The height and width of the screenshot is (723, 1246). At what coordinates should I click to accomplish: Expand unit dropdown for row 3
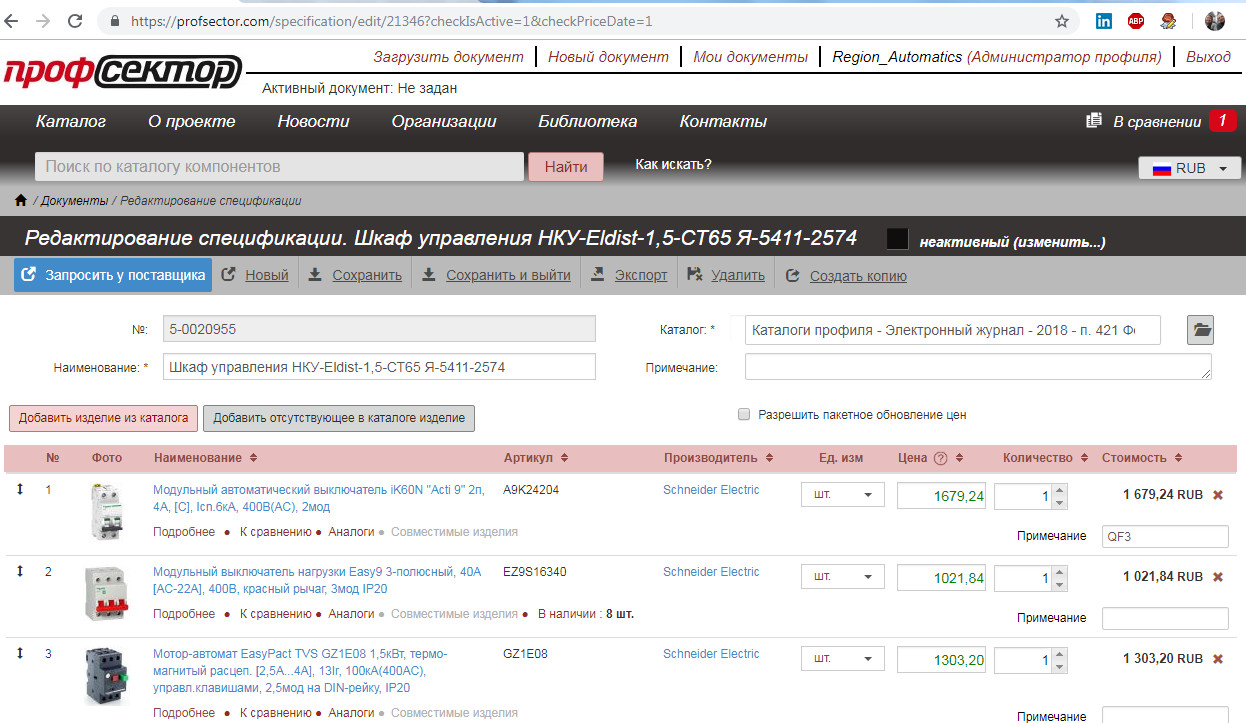pyautogui.click(x=842, y=659)
